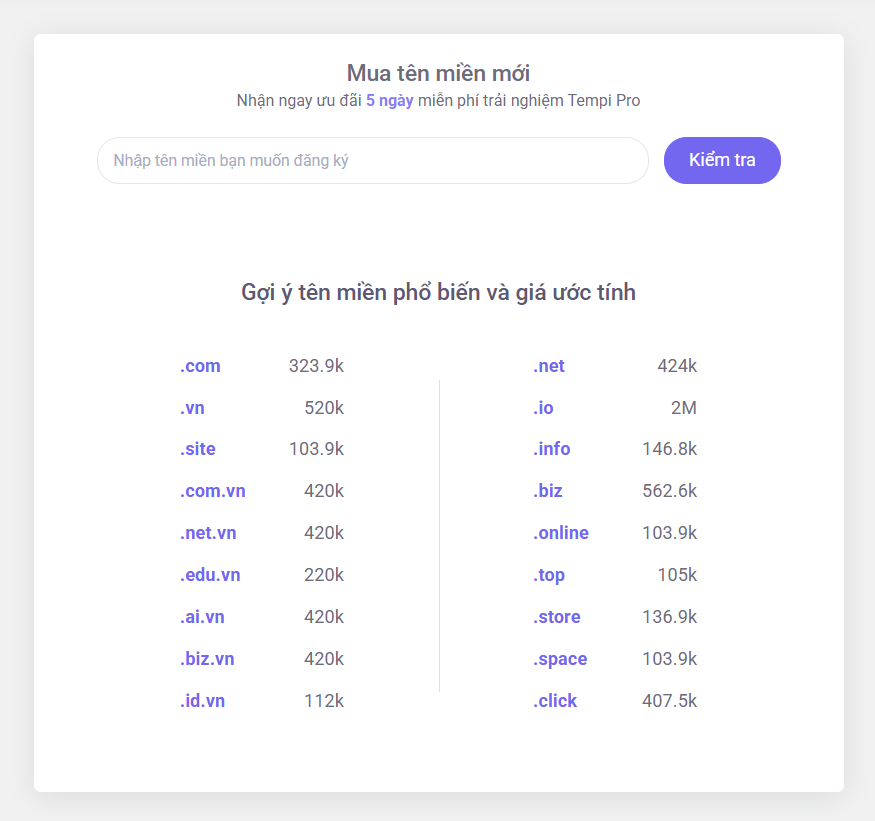The image size is (875, 821).
Task: Choose the .net domain suggestion
Action: tap(549, 366)
